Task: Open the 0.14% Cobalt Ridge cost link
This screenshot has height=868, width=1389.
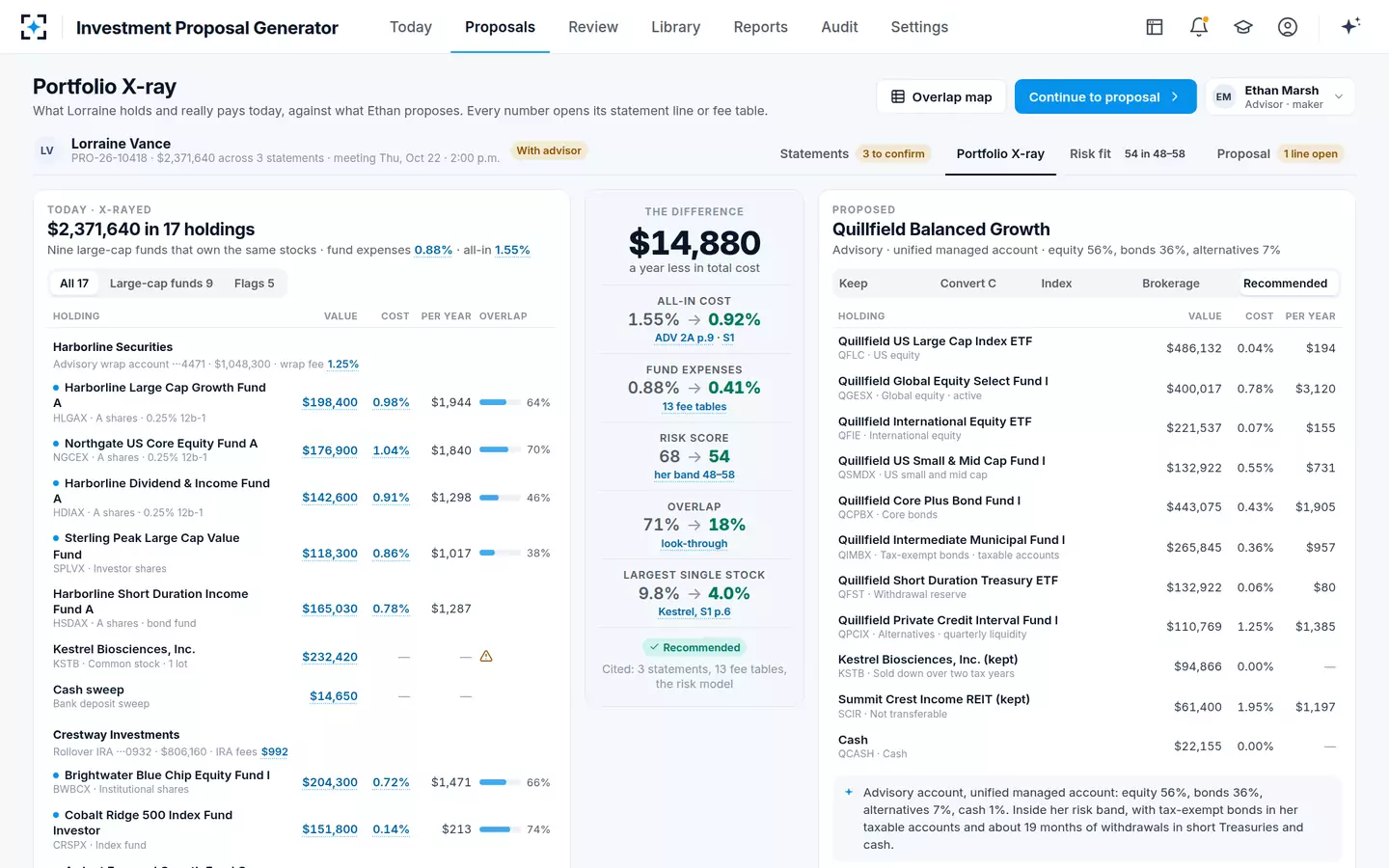Action: click(391, 829)
